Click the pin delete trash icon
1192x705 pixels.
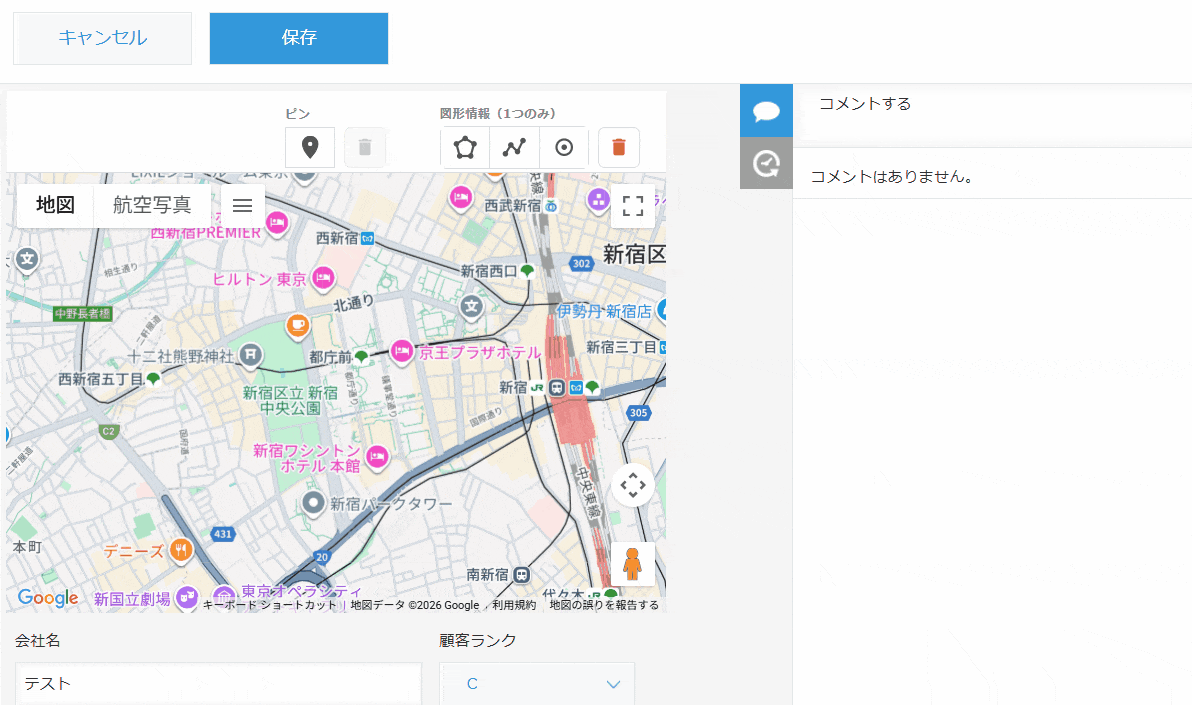364,147
